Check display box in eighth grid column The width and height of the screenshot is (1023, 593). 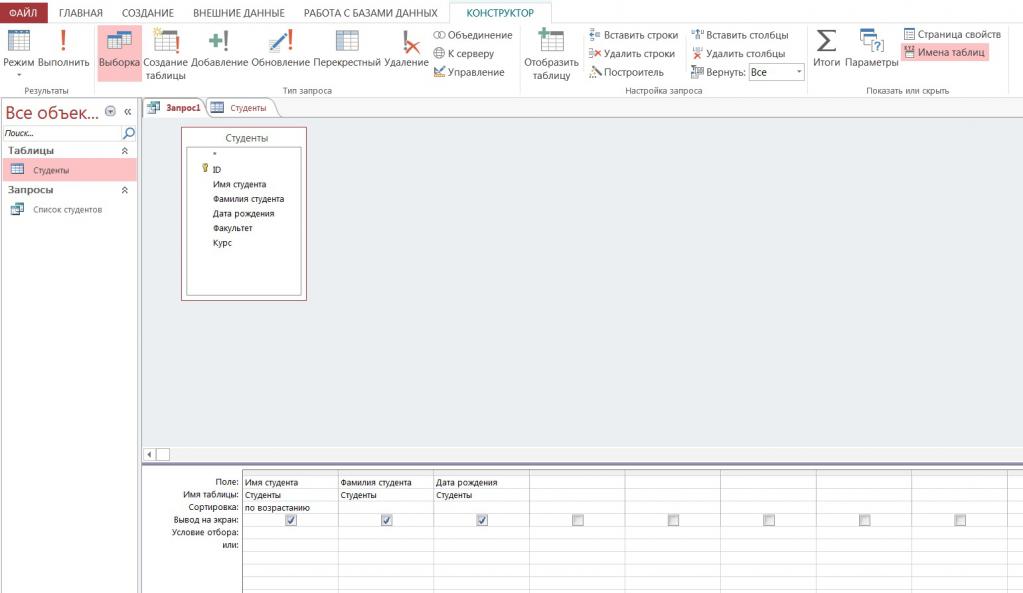coord(960,520)
